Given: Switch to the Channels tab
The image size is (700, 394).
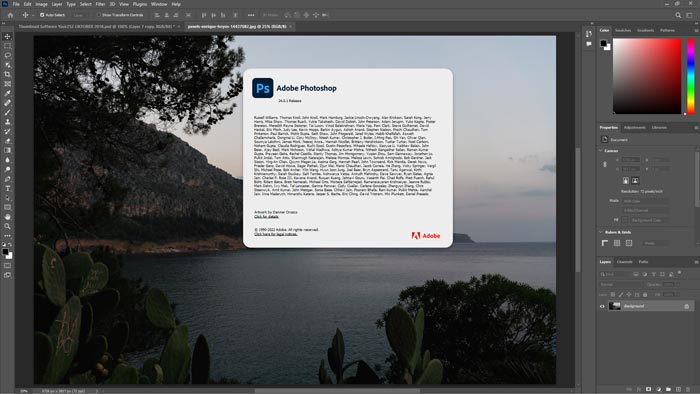Looking at the screenshot, I should coord(625,262).
